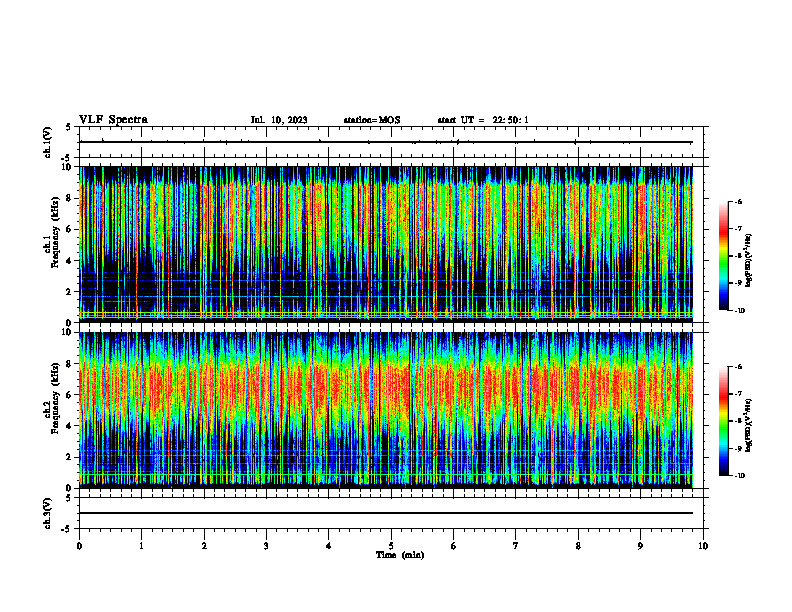This screenshot has width=792, height=612.
Task: Click inside the ch.1 spectrogram panel
Action: tap(385, 244)
